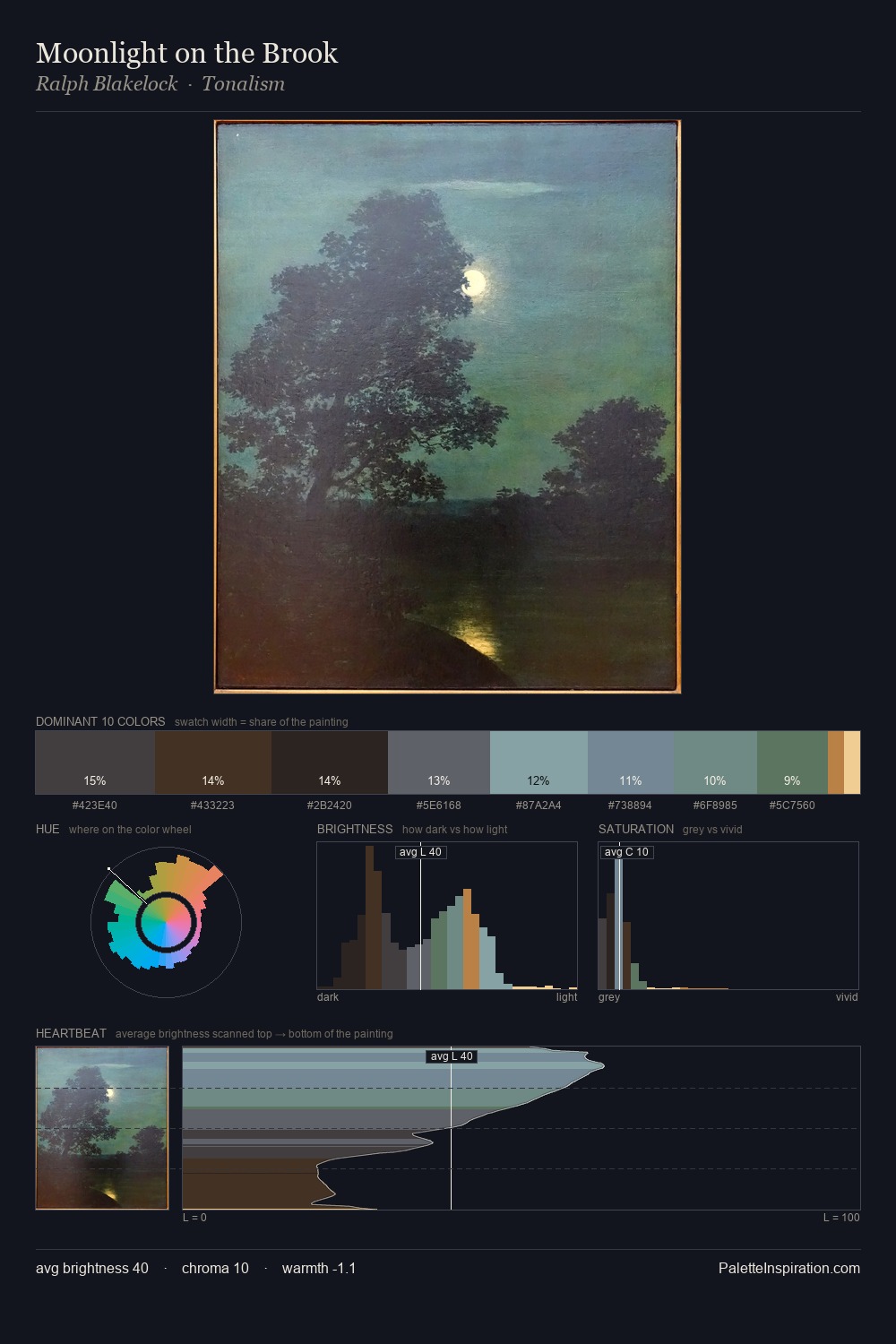The height and width of the screenshot is (1344, 896).
Task: Click the 'SATURATION' section heading
Action: [x=636, y=829]
